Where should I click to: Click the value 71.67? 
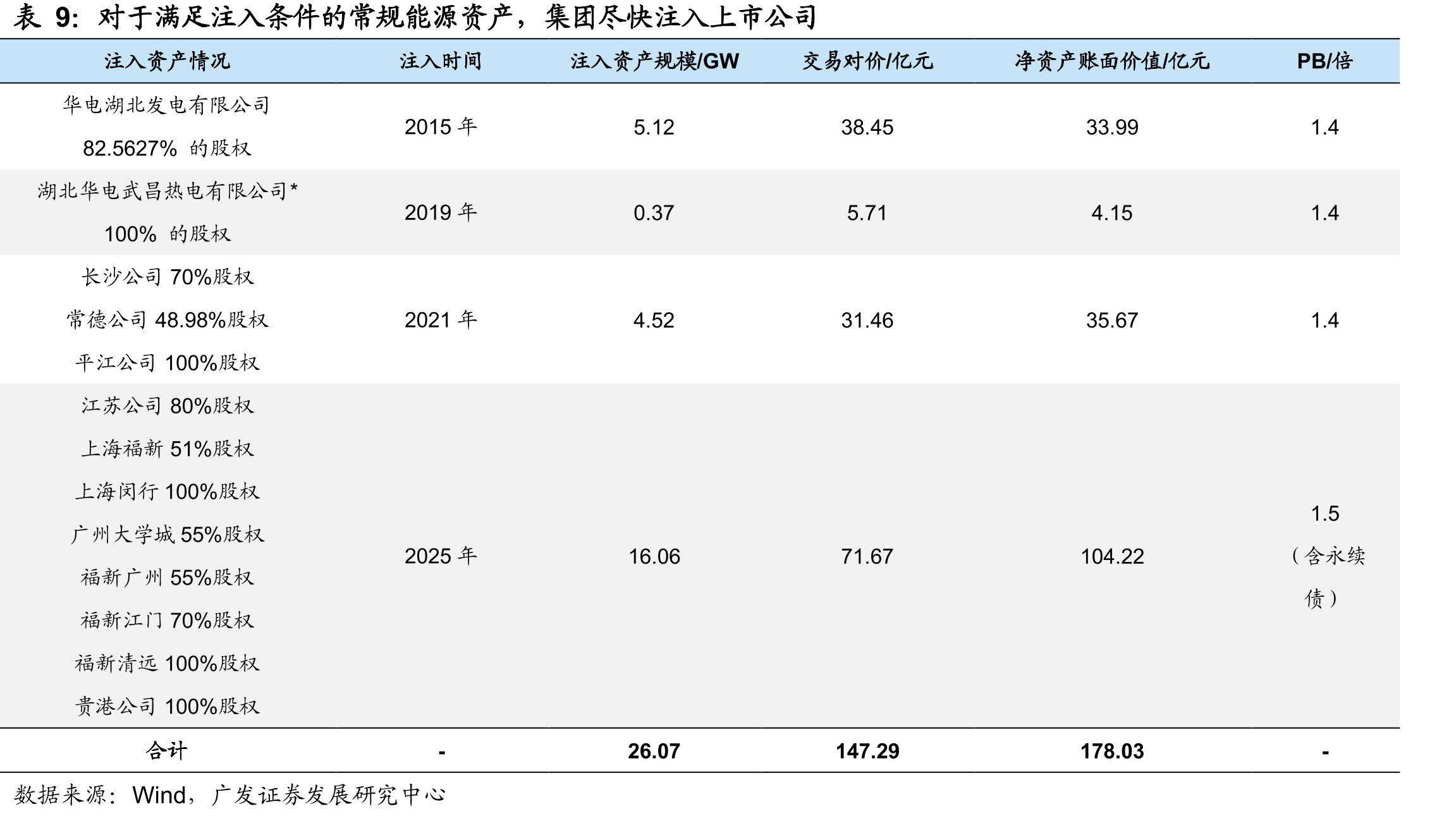click(867, 557)
